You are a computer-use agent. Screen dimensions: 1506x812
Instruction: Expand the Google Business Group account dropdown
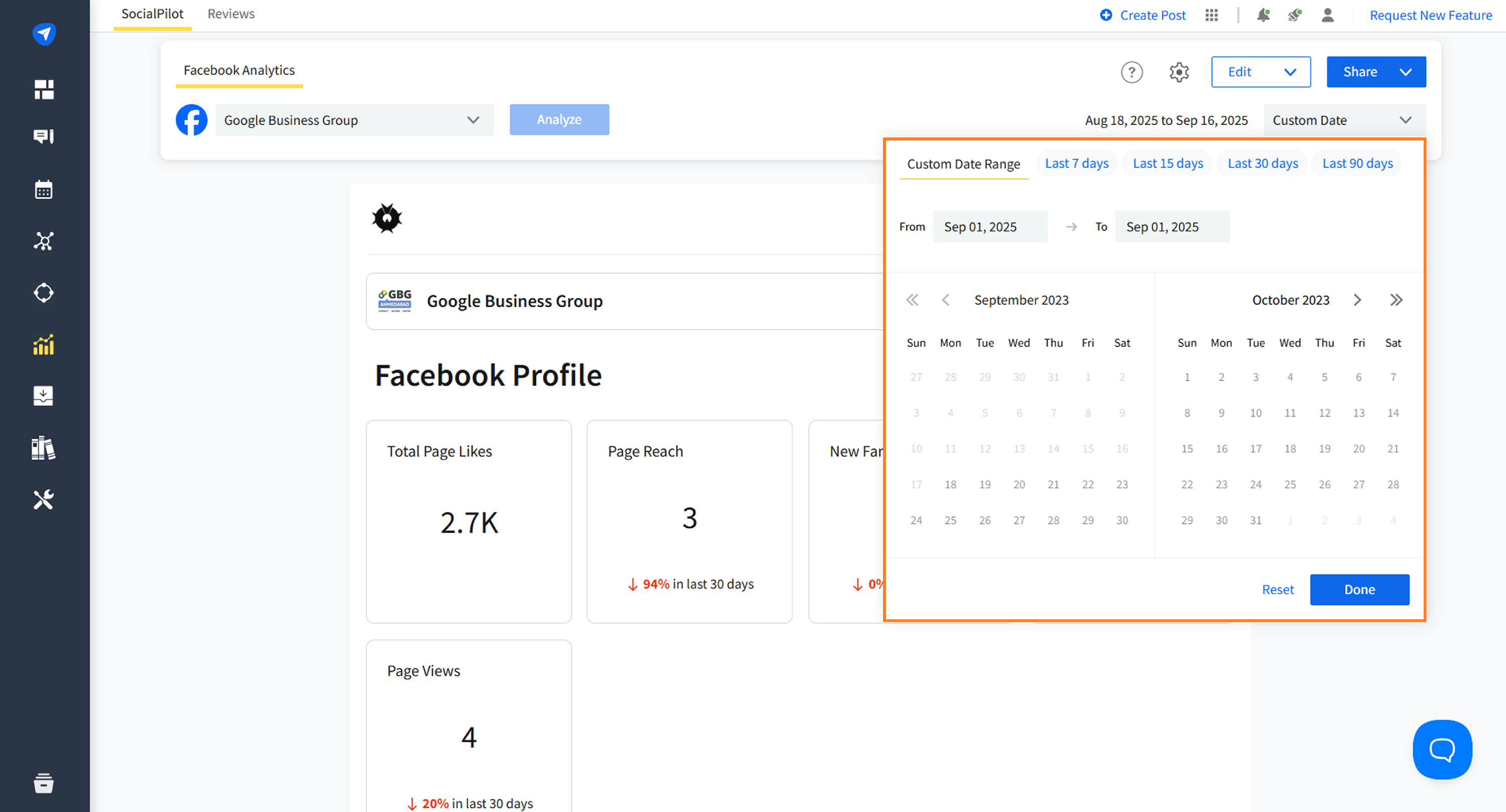pyautogui.click(x=354, y=120)
